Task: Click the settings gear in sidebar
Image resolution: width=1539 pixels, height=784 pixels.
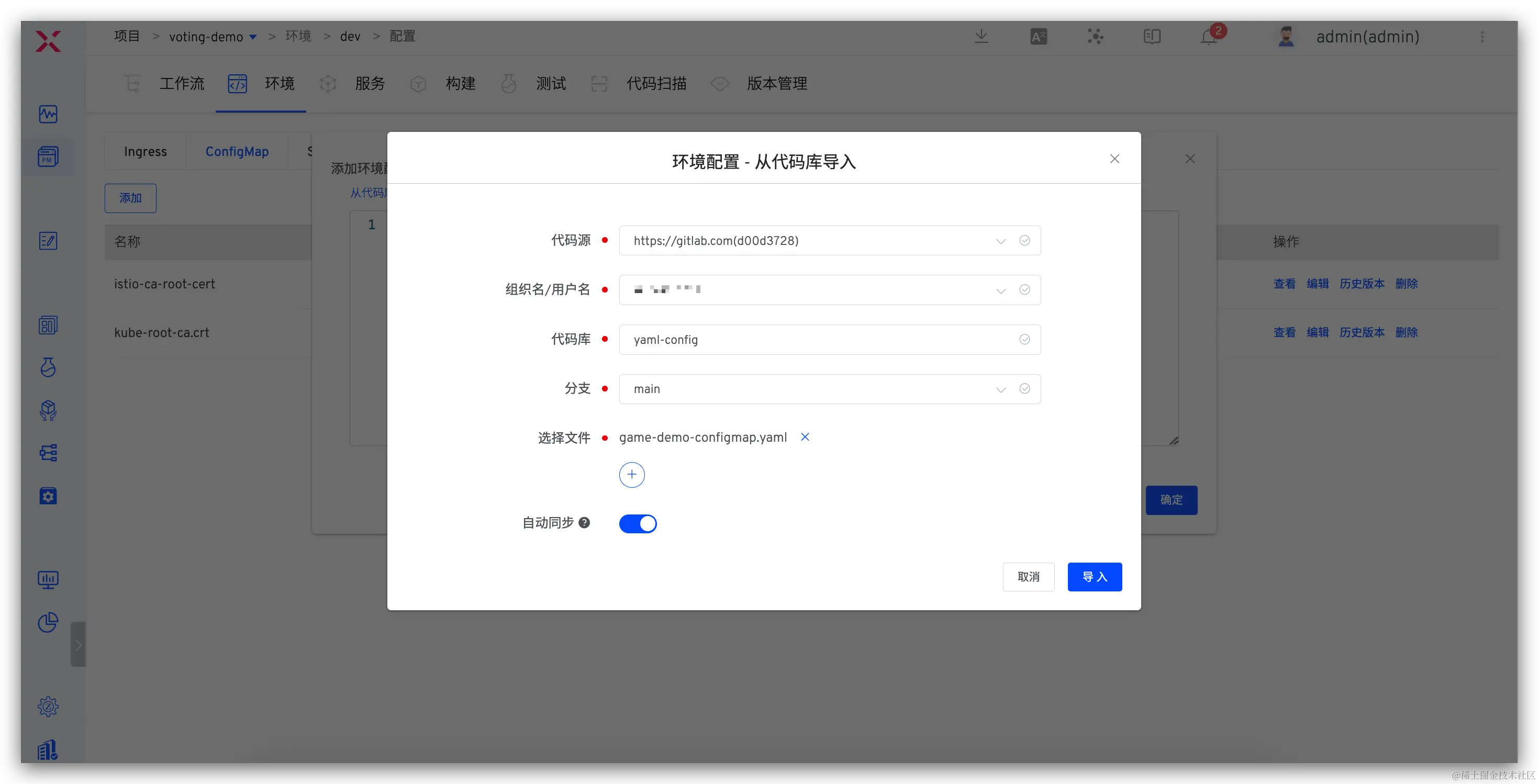Action: point(48,707)
